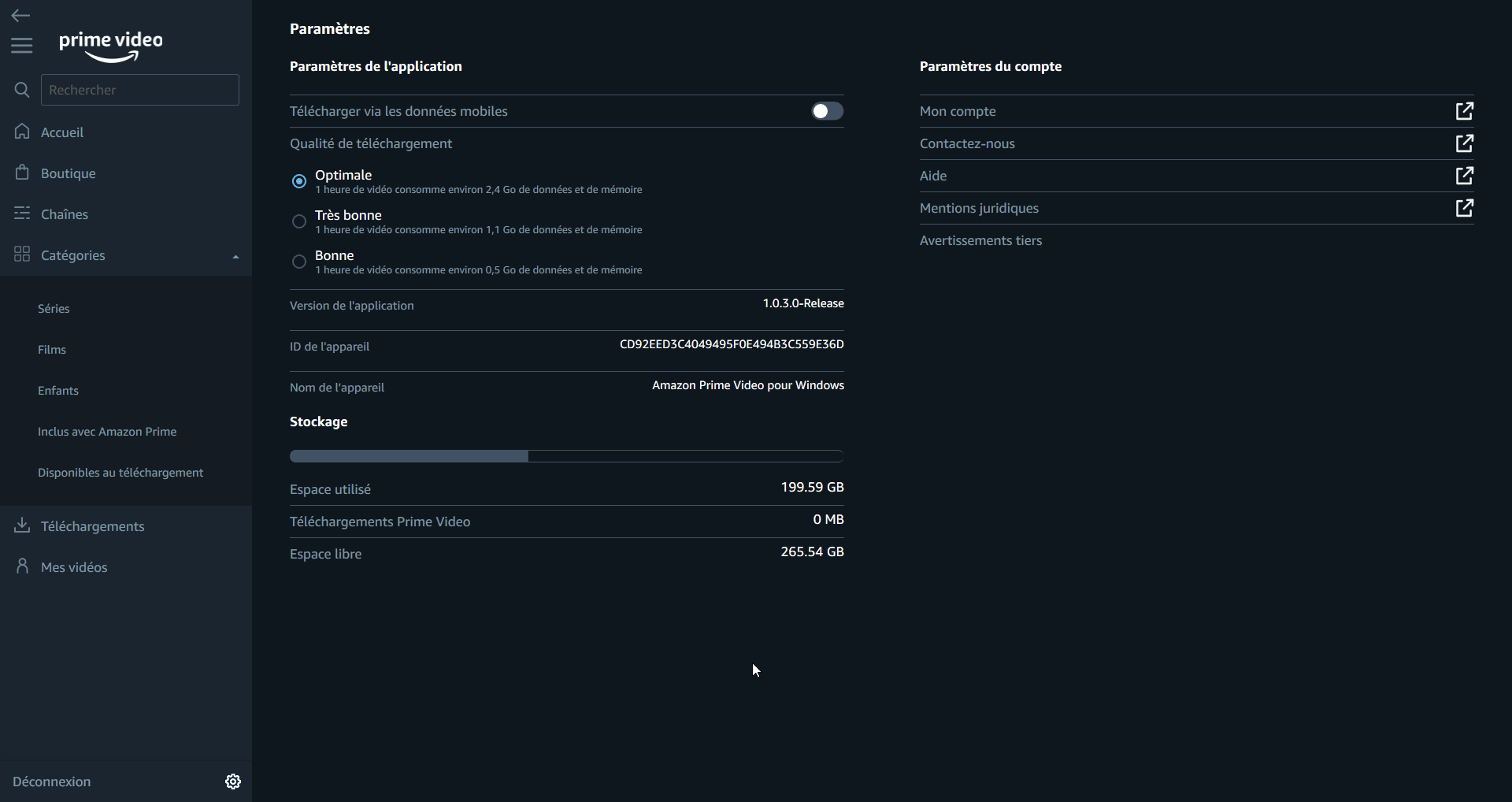Select the Très bonne quality radio button
Image resolution: width=1512 pixels, height=802 pixels.
[299, 221]
